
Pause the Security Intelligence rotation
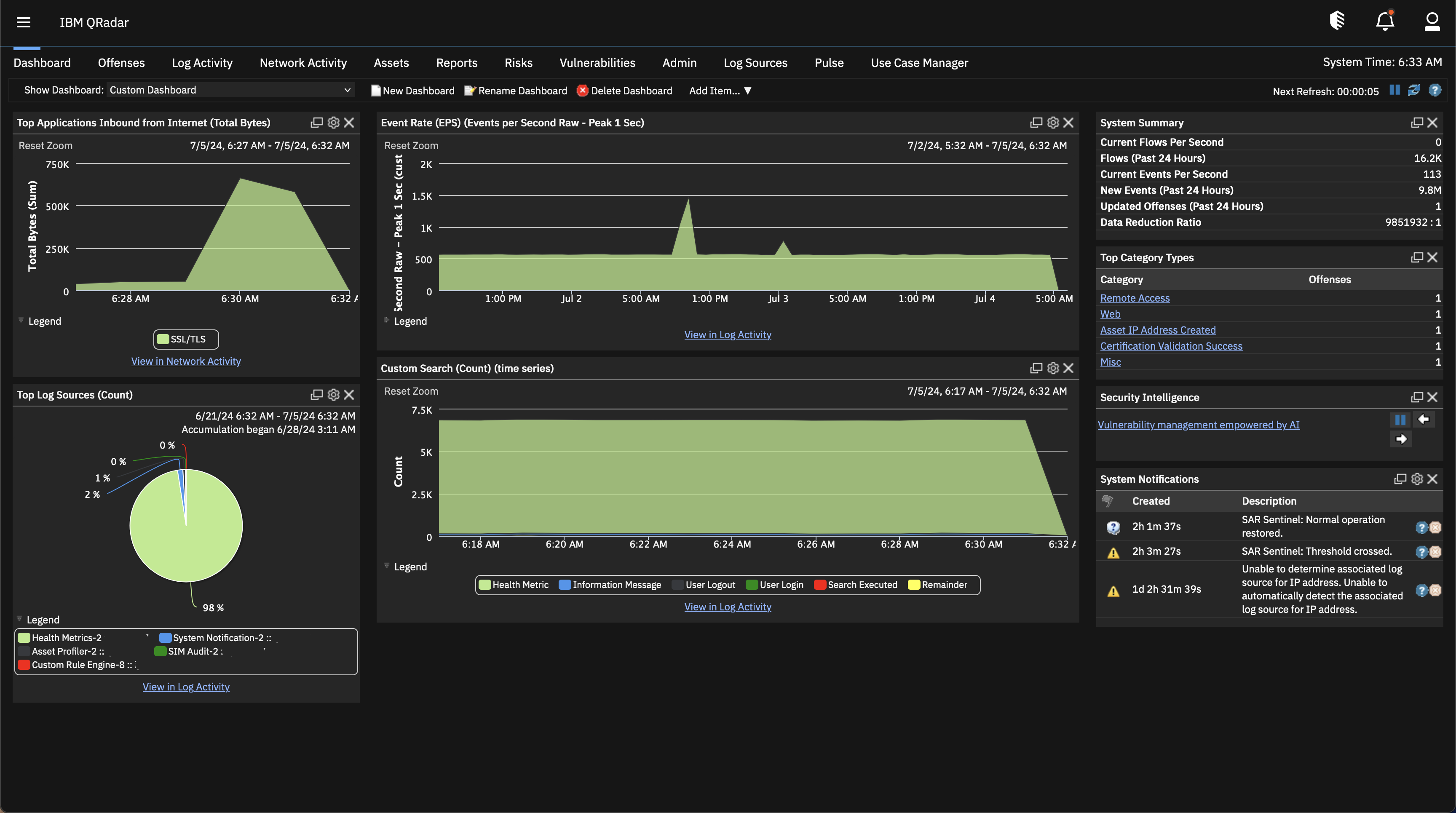pos(1401,419)
